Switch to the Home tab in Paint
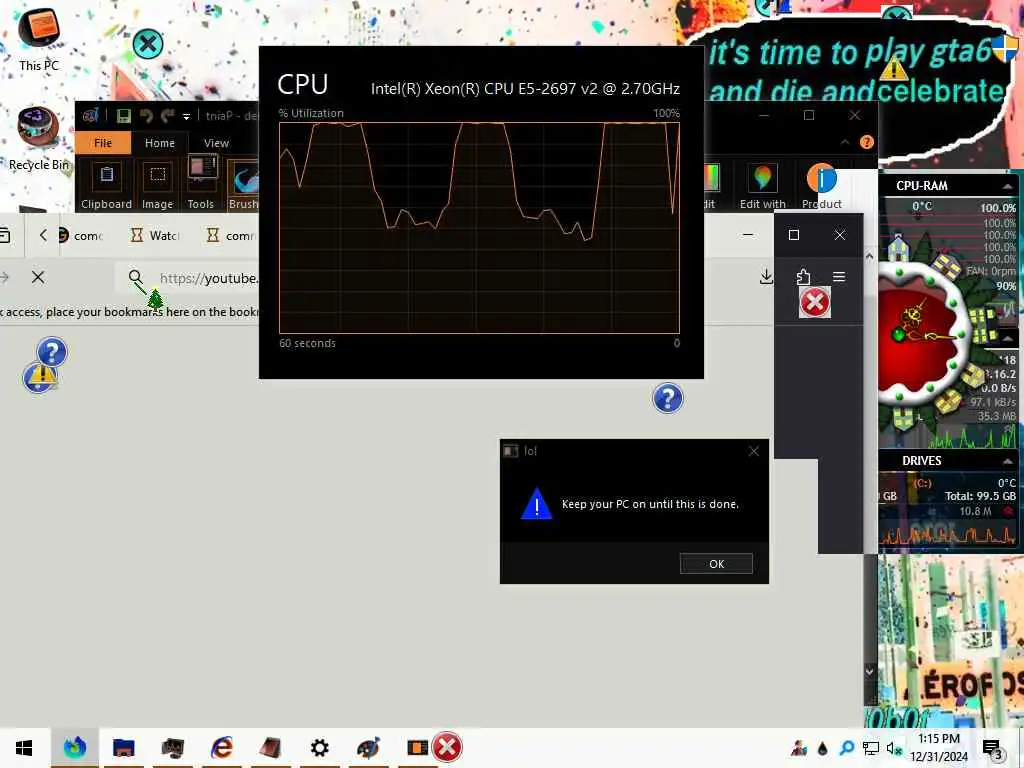 (160, 143)
